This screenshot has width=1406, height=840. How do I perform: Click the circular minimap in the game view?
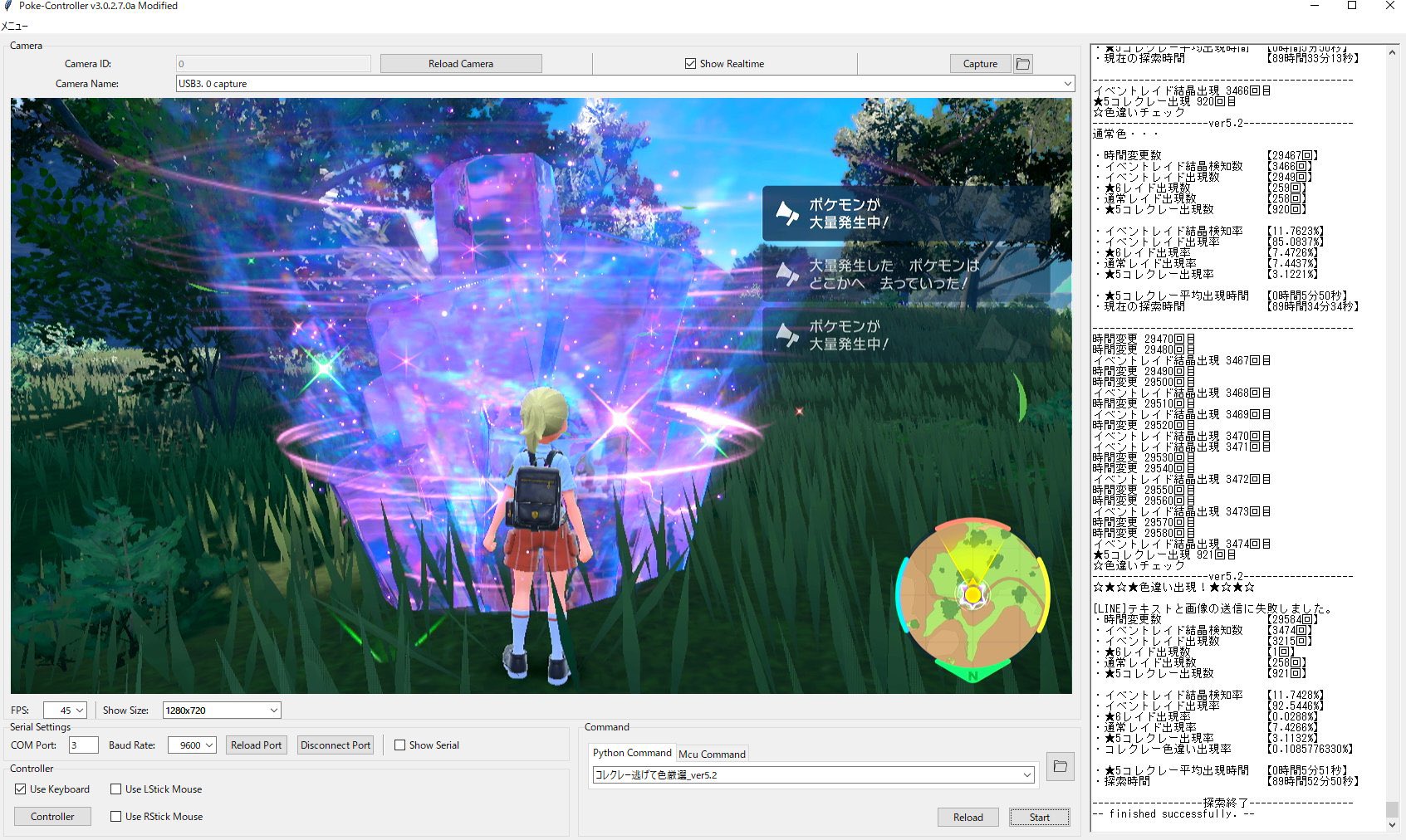click(972, 595)
